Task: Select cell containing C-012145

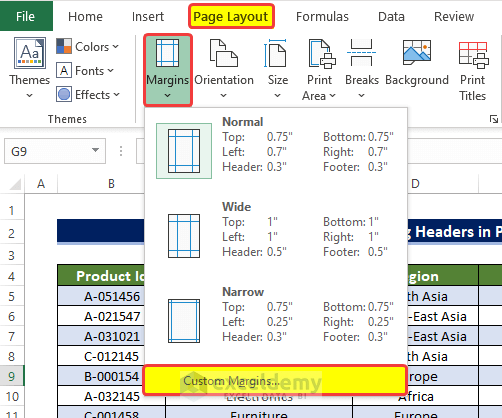Action: point(101,356)
